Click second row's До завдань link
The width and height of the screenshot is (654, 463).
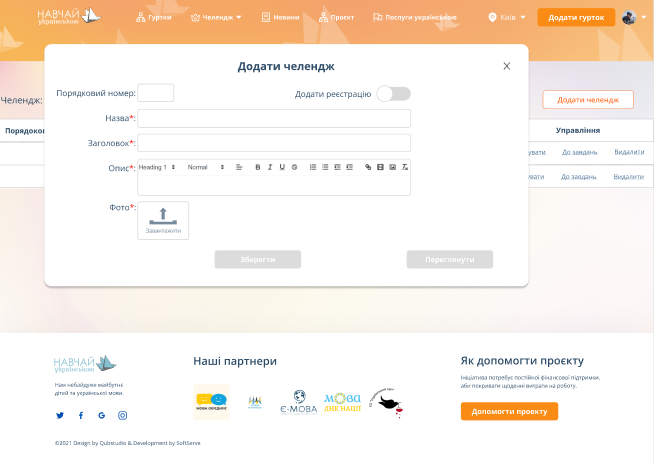pyautogui.click(x=579, y=177)
